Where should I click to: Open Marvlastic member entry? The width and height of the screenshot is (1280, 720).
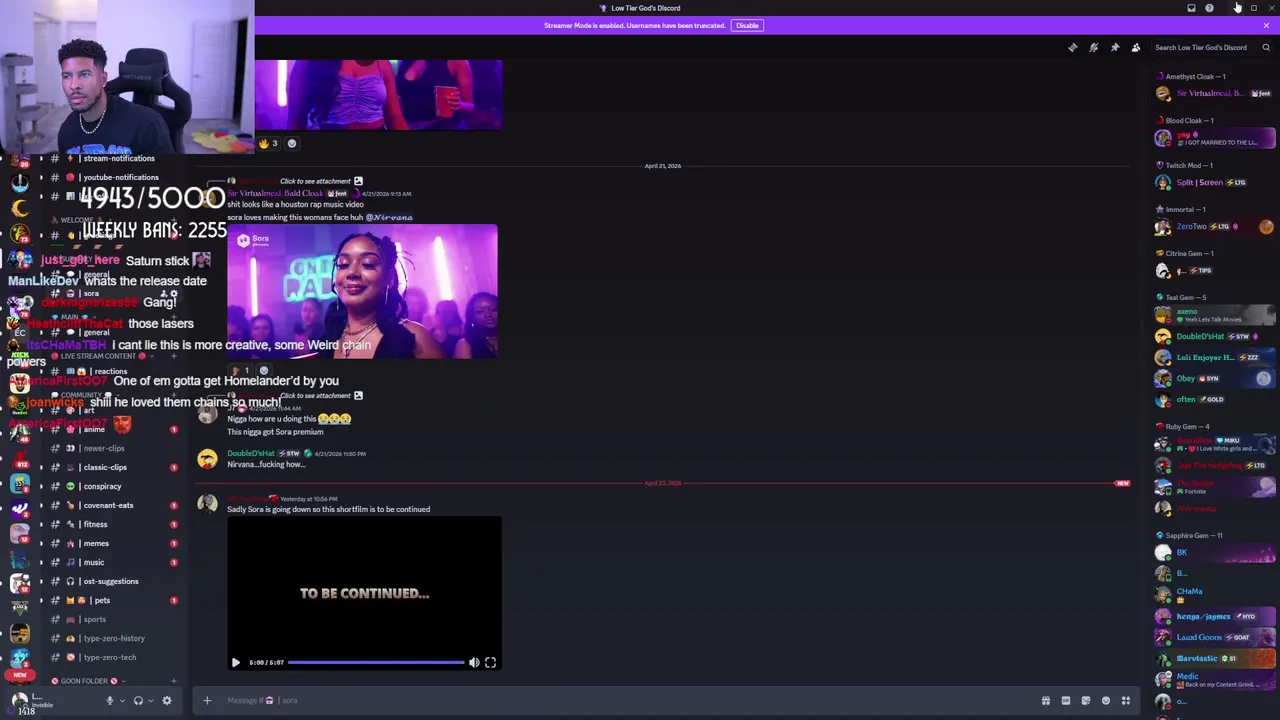(x=1215, y=658)
